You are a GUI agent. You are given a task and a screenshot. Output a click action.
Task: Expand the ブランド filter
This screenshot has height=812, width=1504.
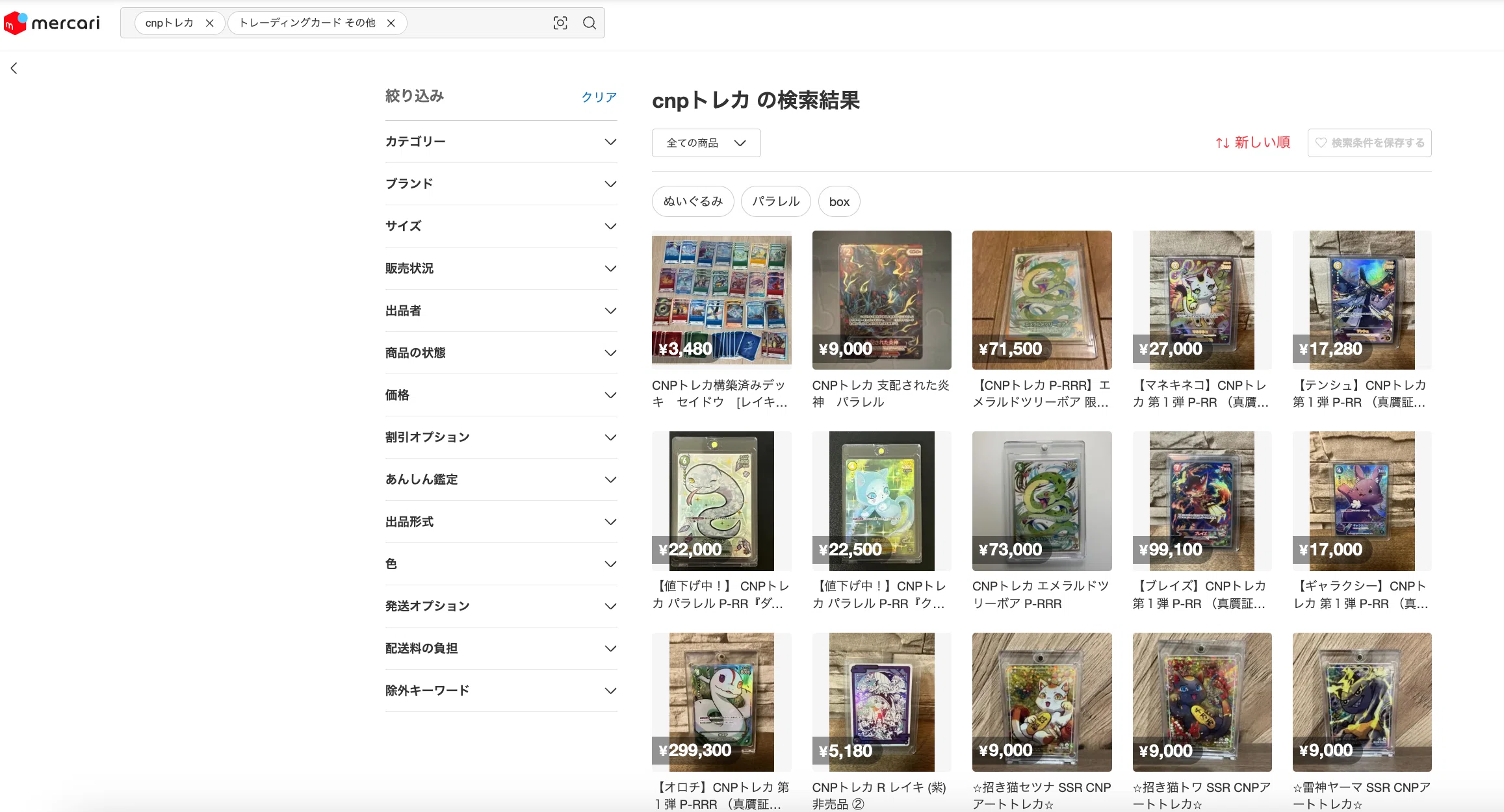pos(501,184)
